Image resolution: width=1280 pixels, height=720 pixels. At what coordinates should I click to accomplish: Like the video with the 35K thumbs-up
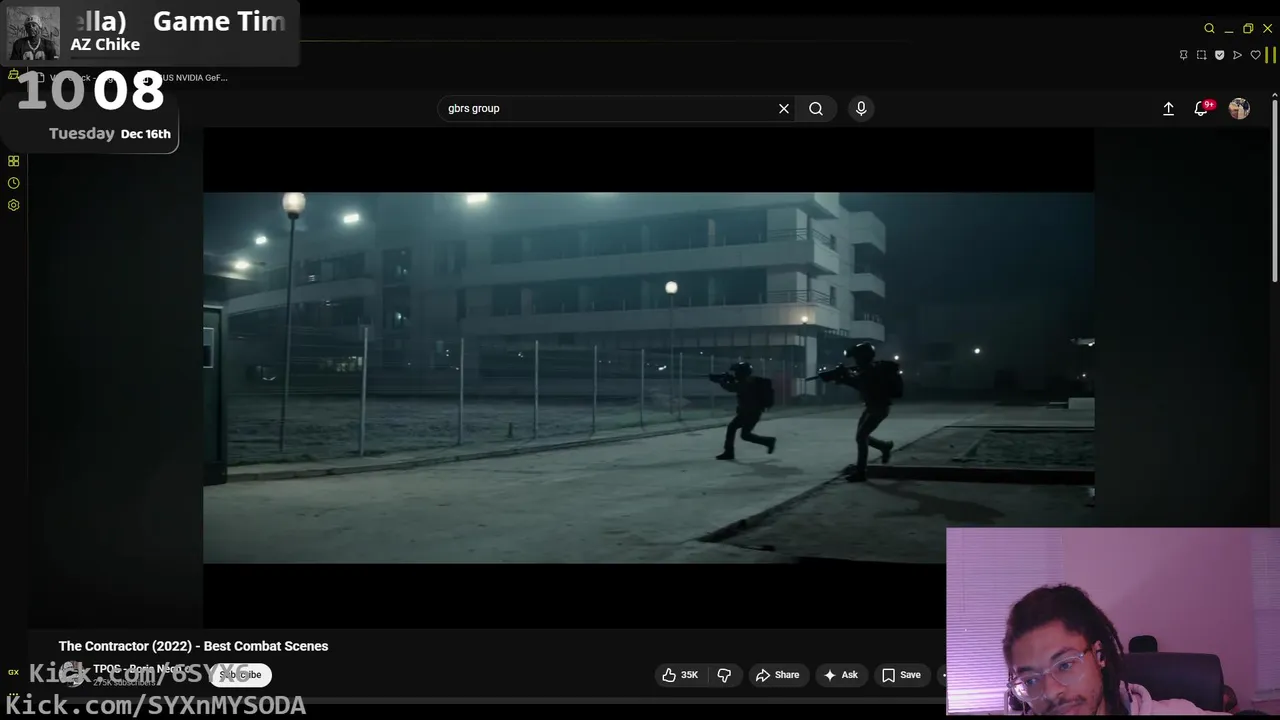(x=680, y=675)
